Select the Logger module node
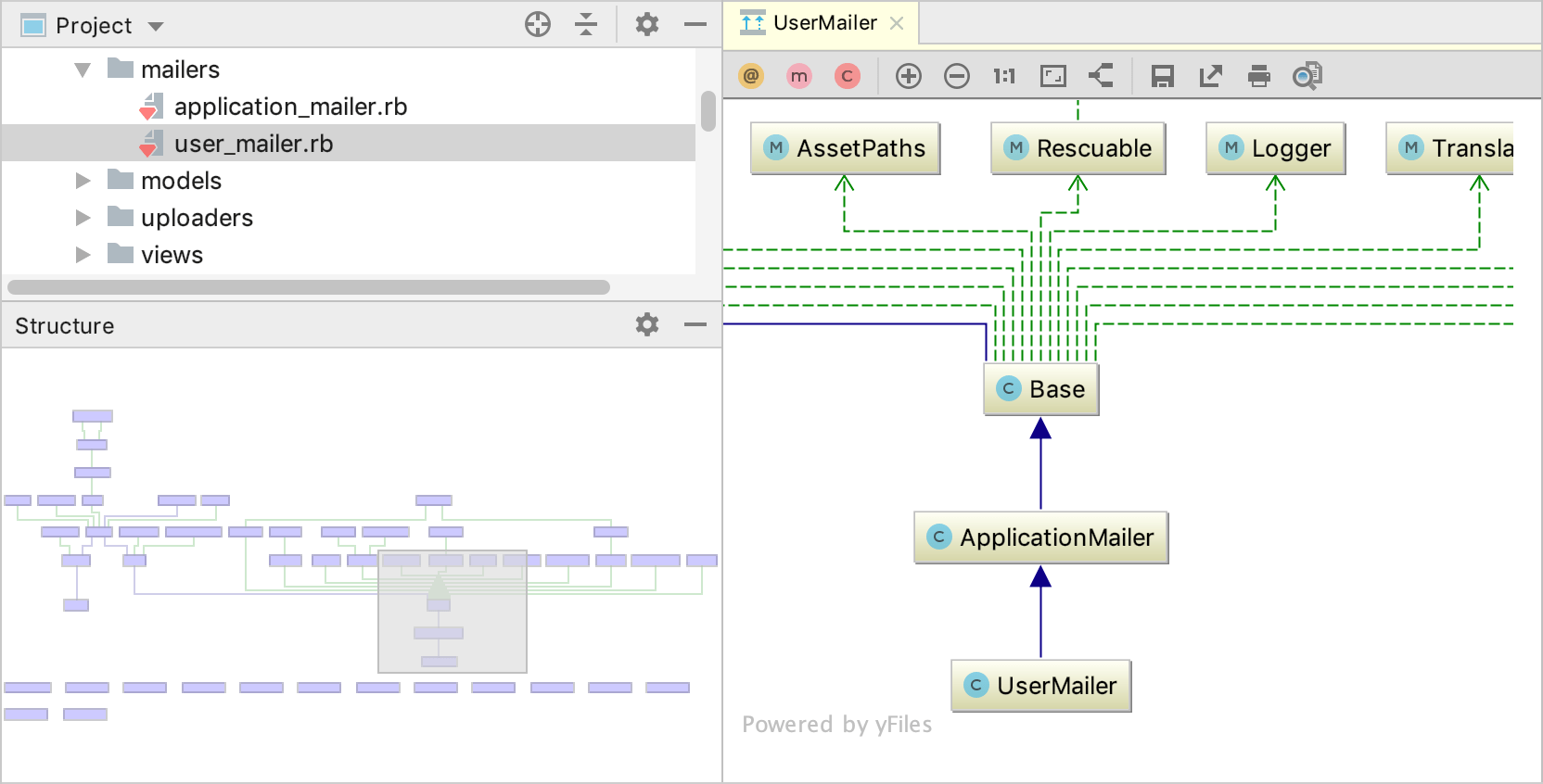Image resolution: width=1543 pixels, height=784 pixels. pos(1276,148)
